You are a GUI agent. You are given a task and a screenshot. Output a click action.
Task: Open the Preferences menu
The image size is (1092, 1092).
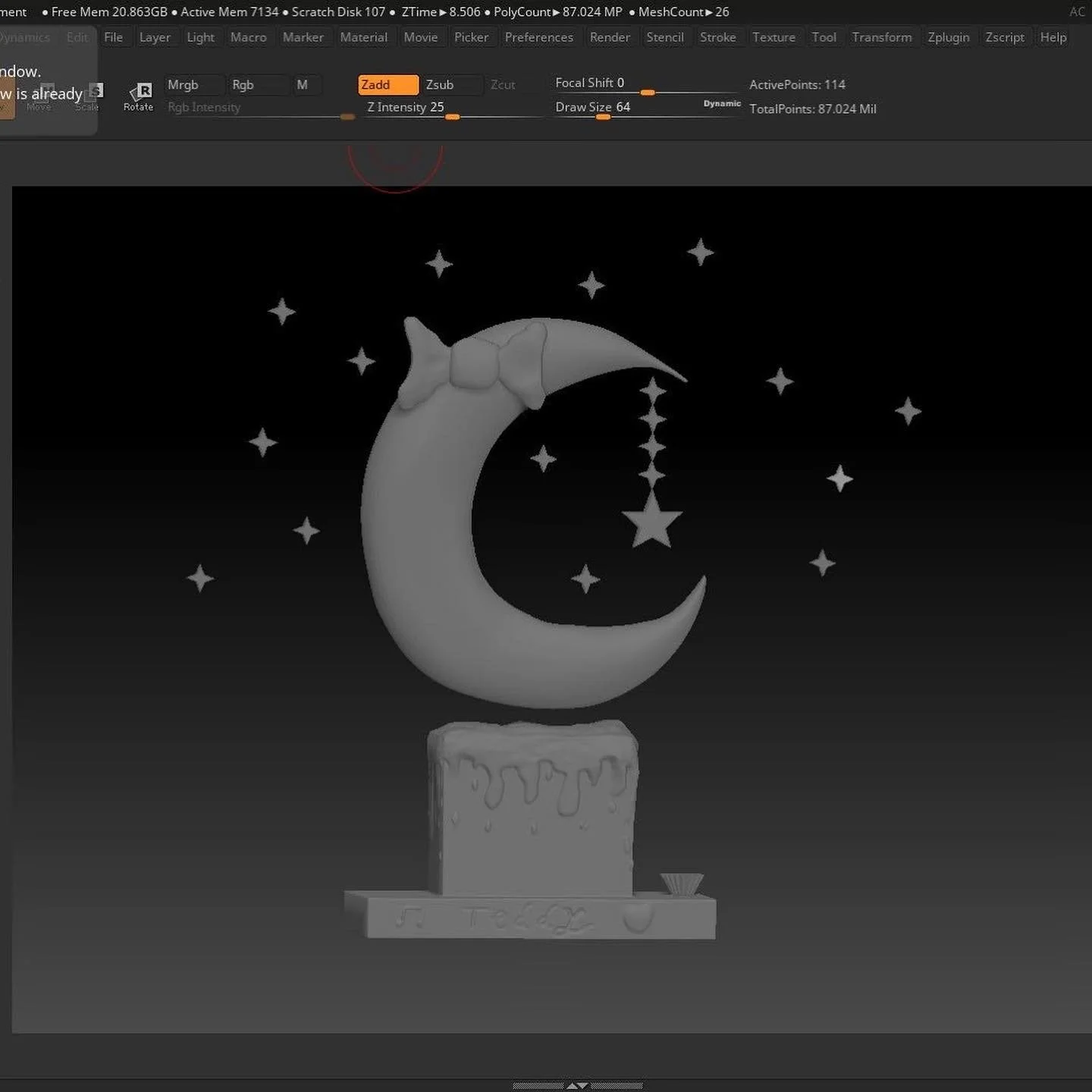pyautogui.click(x=539, y=37)
